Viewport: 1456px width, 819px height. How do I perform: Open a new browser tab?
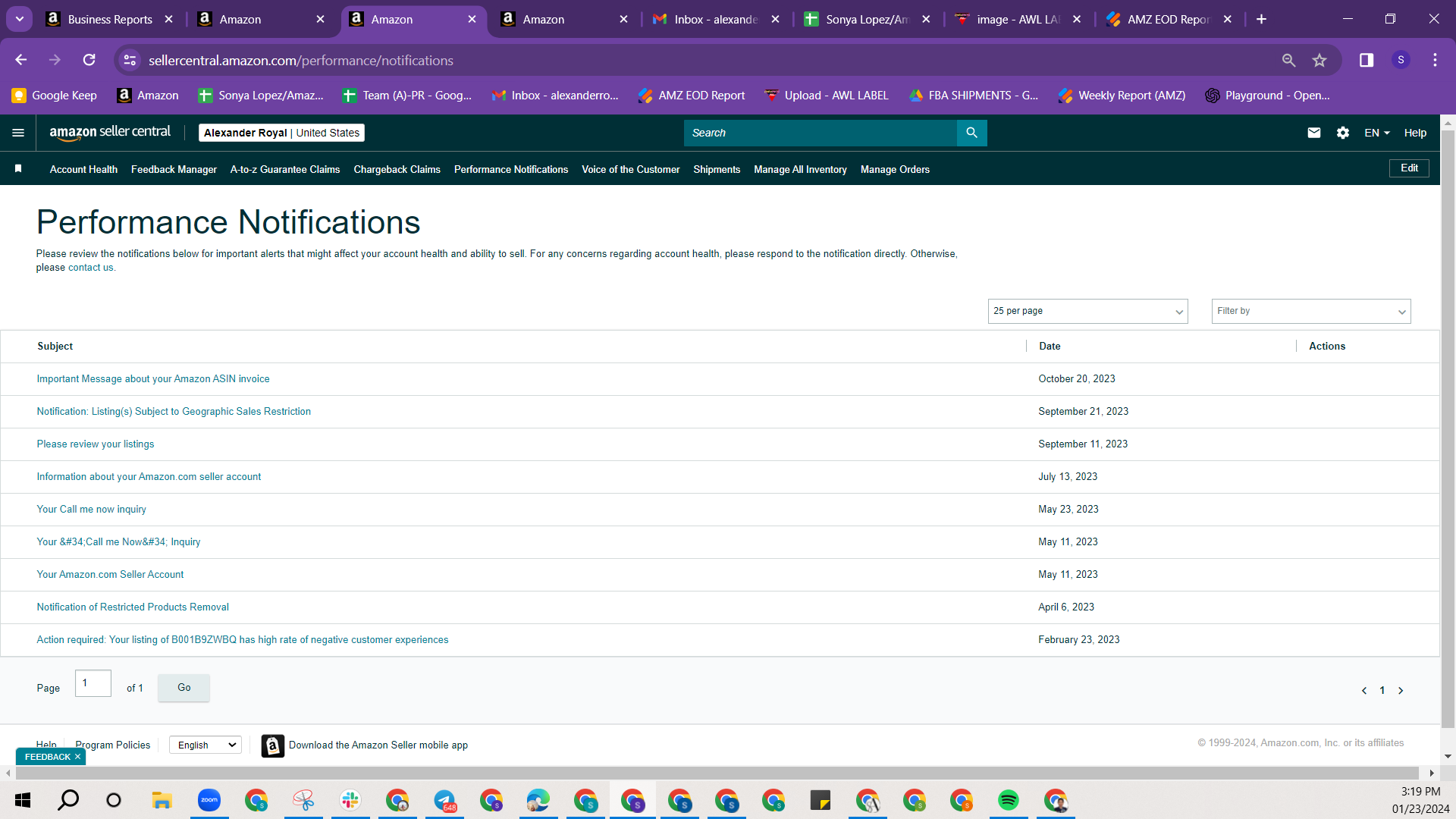tap(1261, 19)
